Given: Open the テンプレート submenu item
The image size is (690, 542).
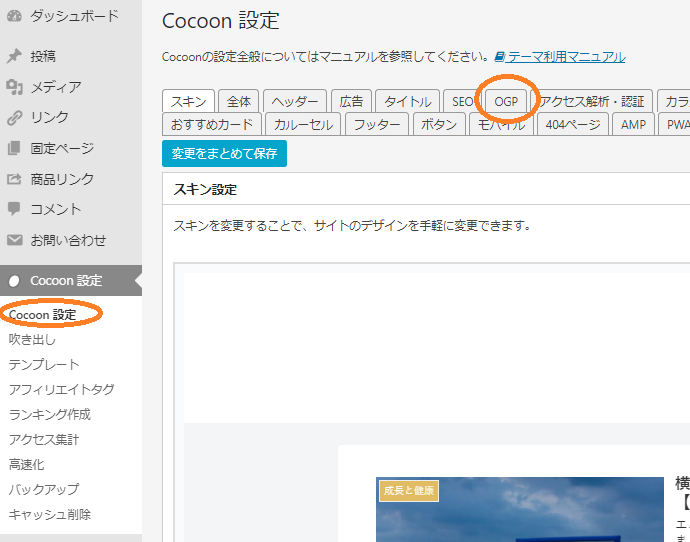Looking at the screenshot, I should [x=44, y=364].
